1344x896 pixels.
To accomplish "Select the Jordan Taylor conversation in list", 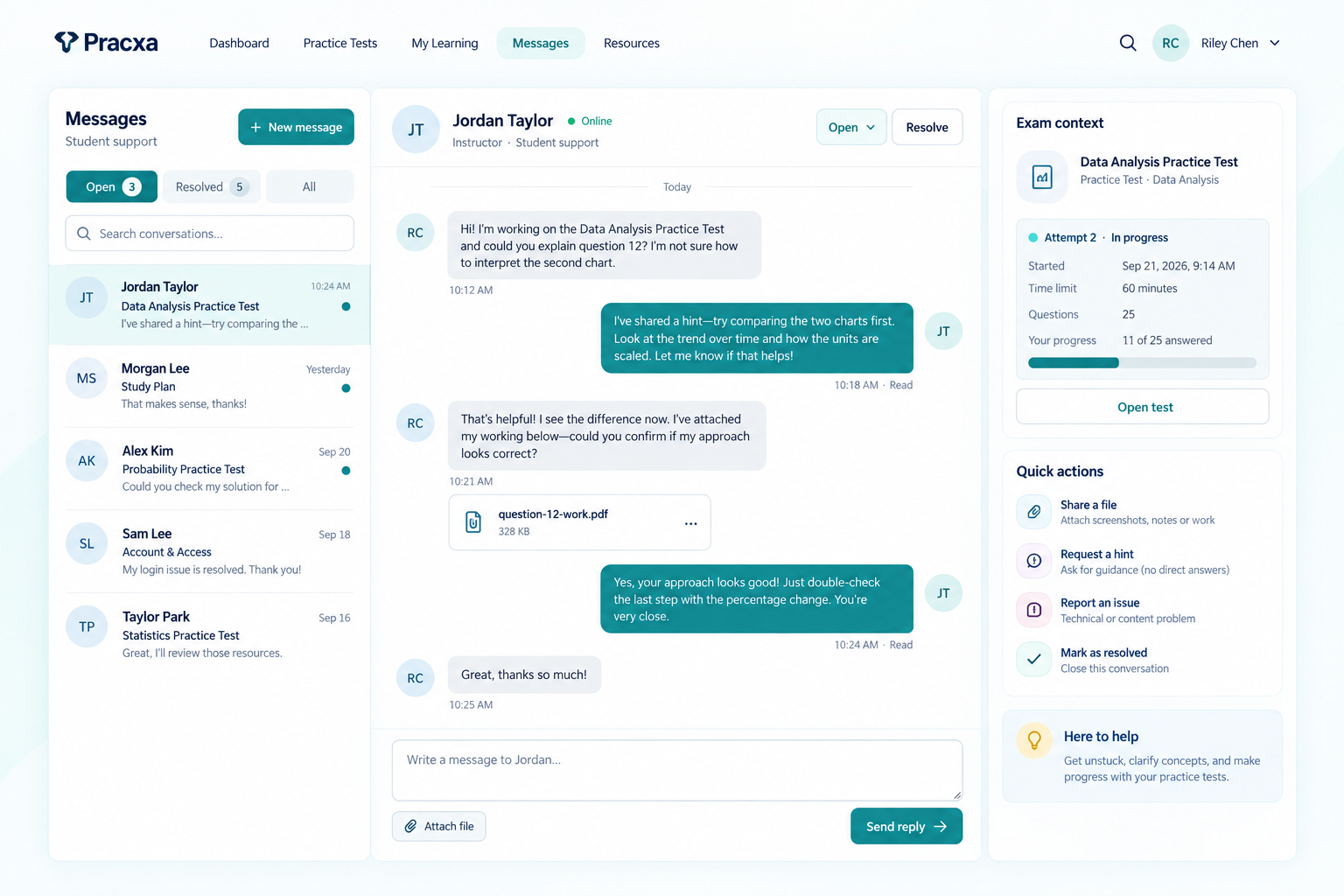I will click(x=210, y=304).
